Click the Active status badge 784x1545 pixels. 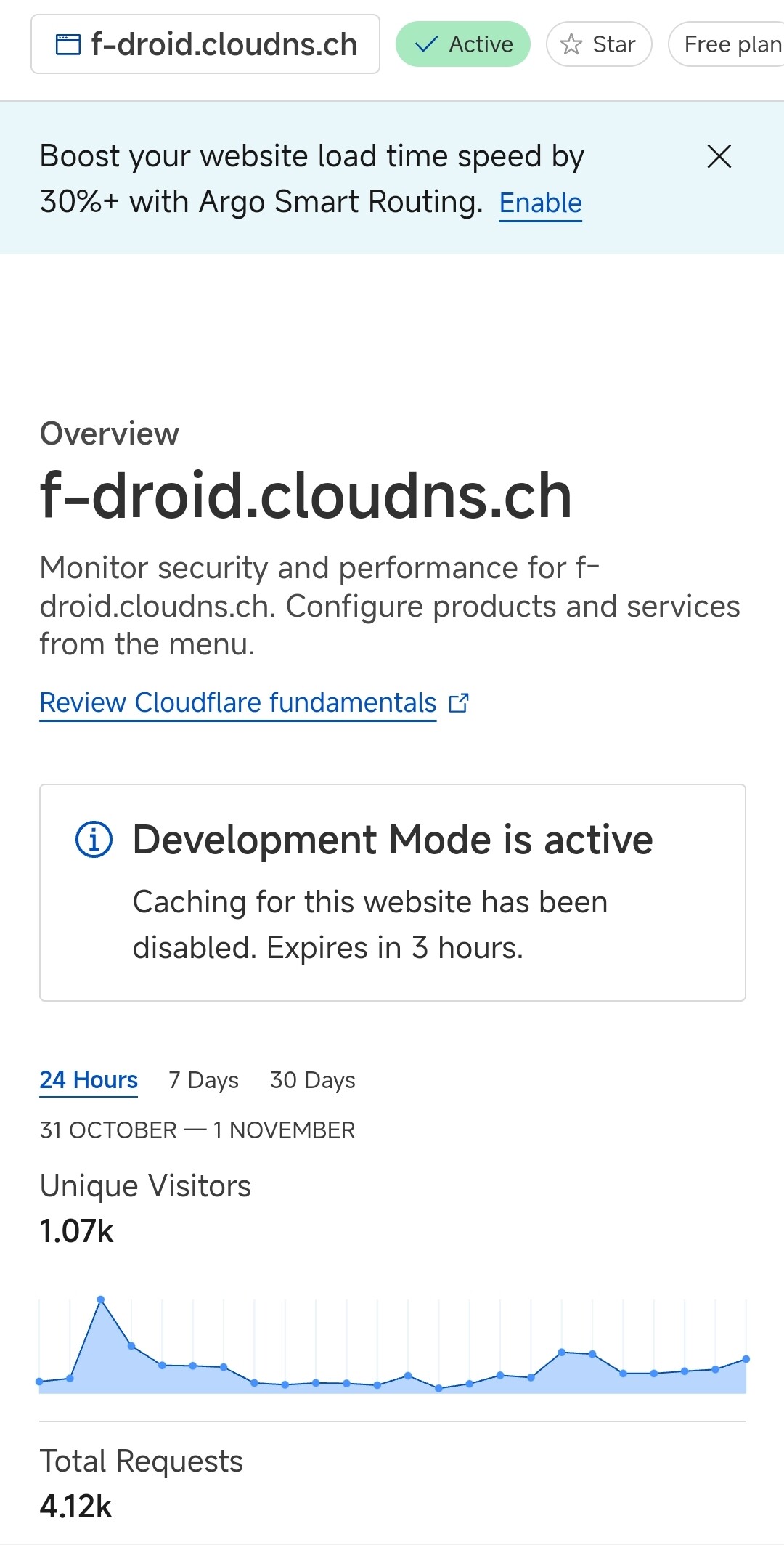(463, 44)
